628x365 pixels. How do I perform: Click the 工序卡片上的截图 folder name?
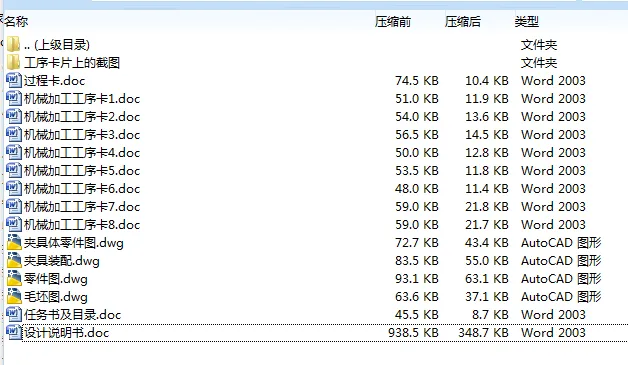click(x=72, y=63)
